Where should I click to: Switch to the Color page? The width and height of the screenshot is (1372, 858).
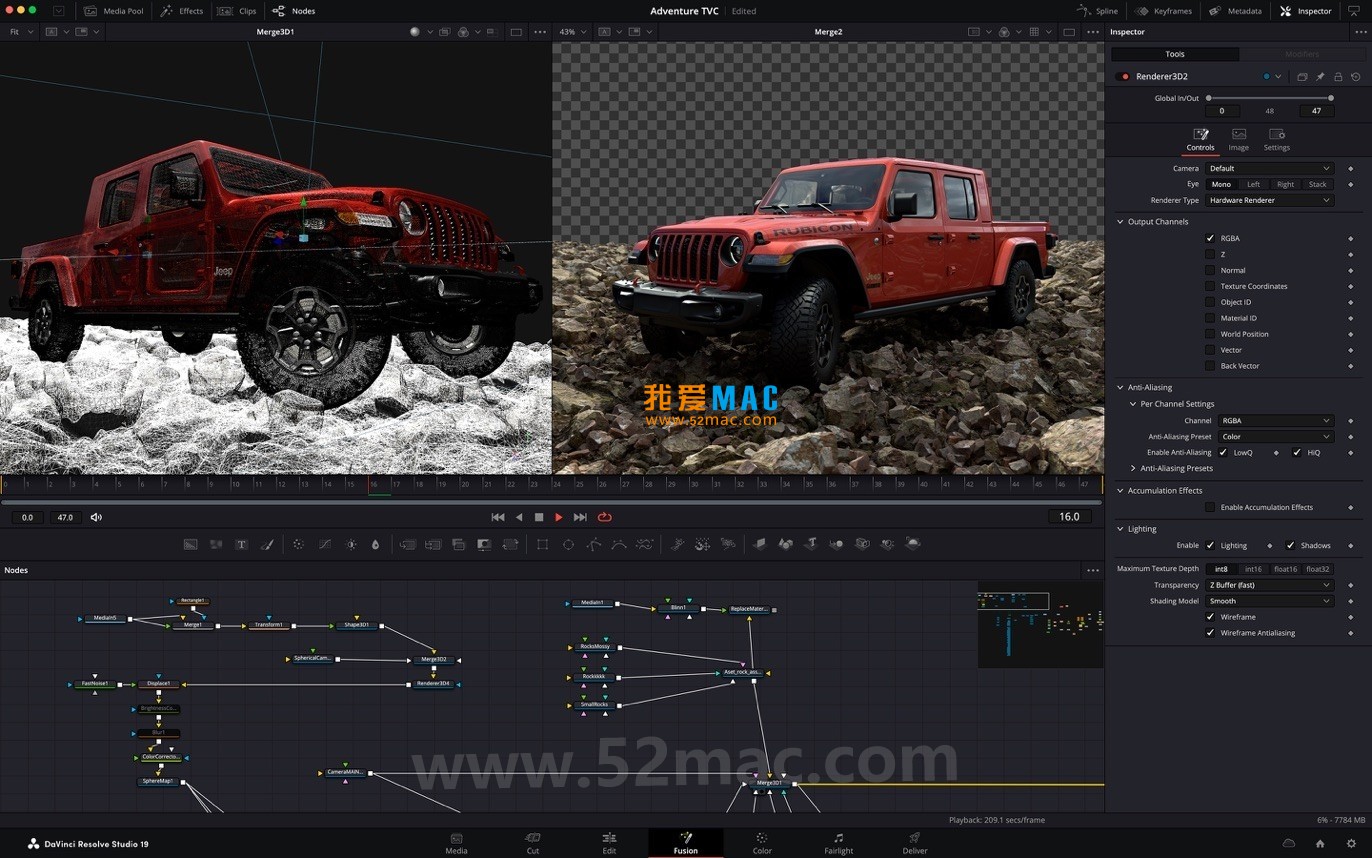pyautogui.click(x=761, y=843)
